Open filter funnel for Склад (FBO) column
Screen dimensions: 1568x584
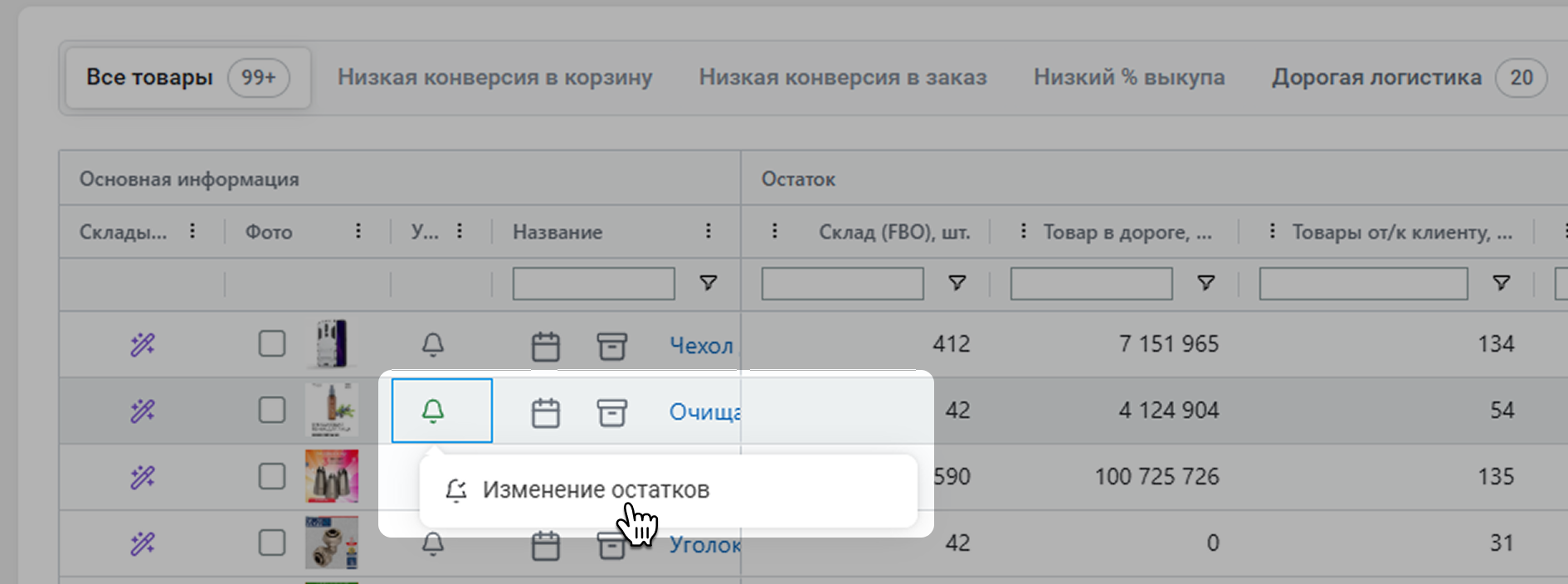[x=957, y=284]
